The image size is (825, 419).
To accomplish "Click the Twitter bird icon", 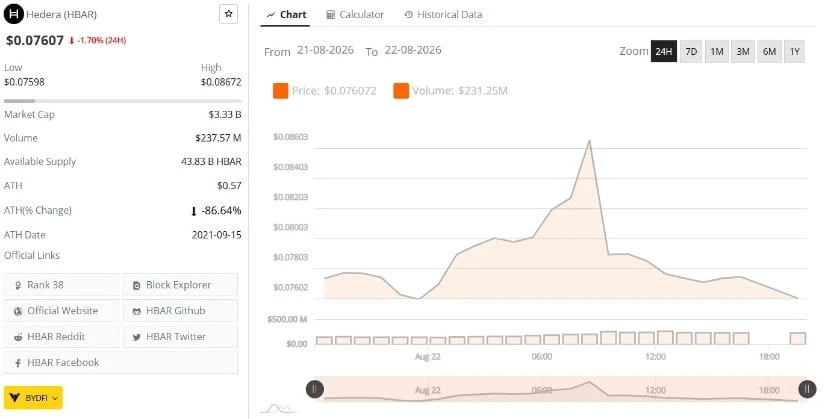I will pyautogui.click(x=137, y=337).
